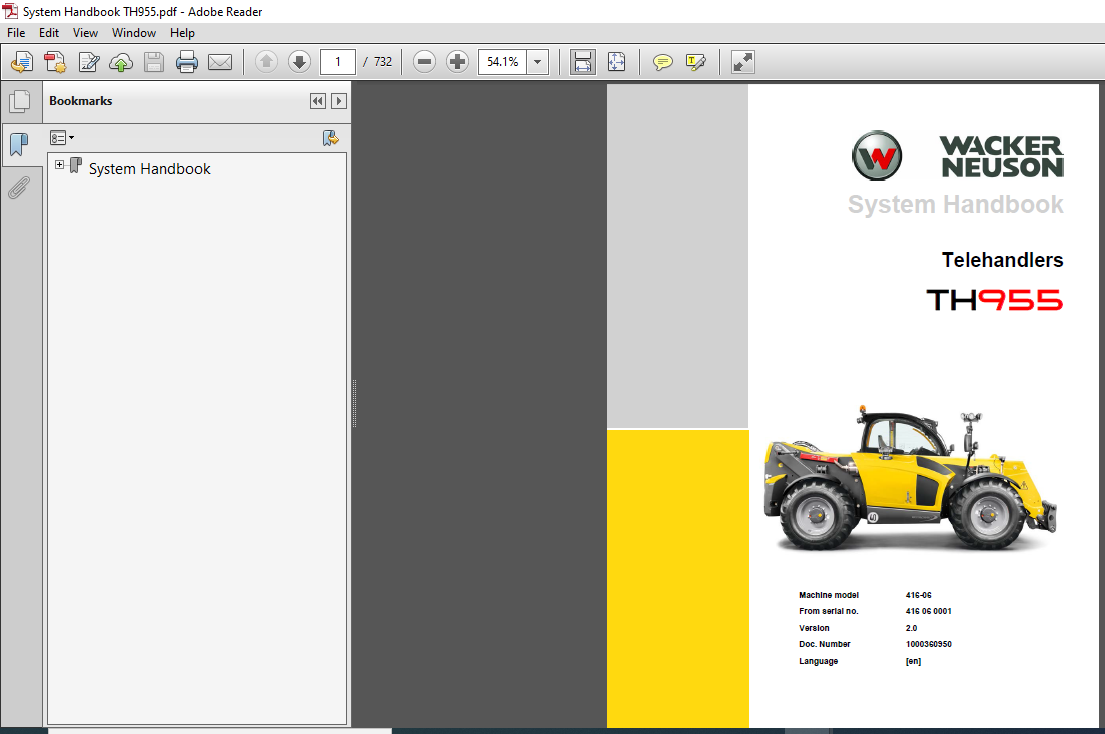Click the Save file floppy icon

(154, 62)
